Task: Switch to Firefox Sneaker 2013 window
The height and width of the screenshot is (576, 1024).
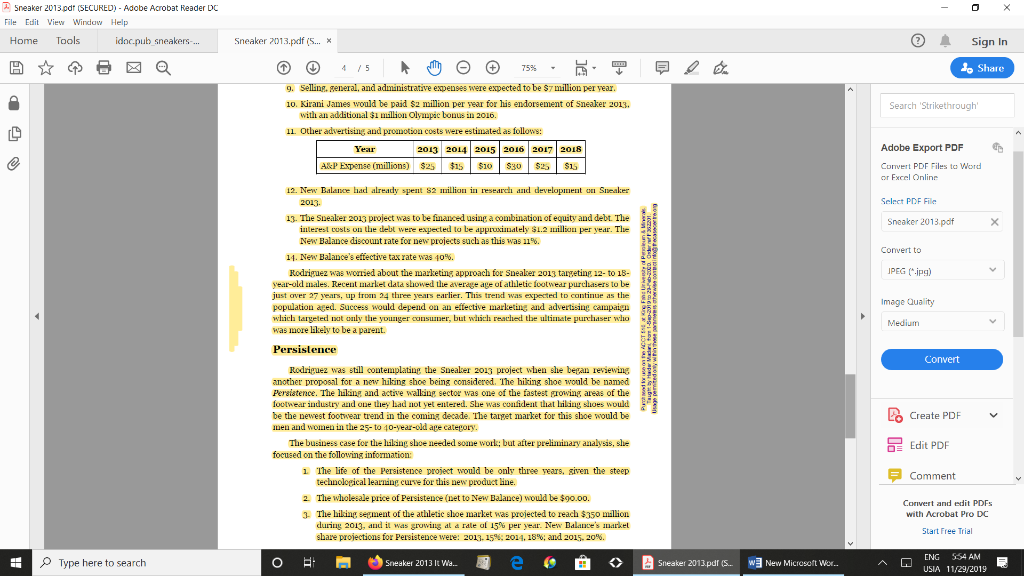Action: [415, 562]
